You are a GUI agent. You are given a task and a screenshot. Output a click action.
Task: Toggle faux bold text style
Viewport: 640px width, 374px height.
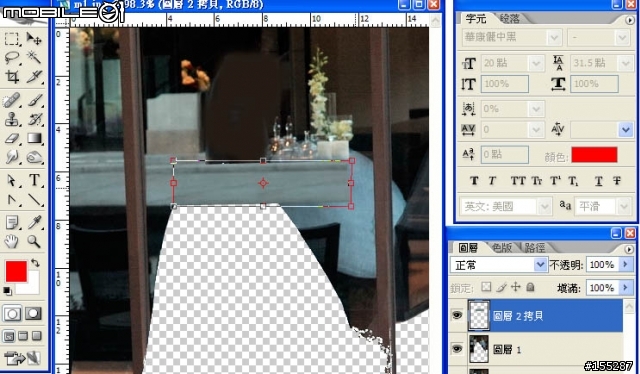coord(474,180)
